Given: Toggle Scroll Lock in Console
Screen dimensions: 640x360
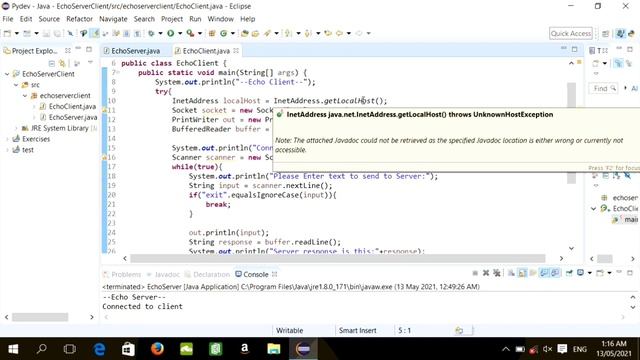Looking at the screenshot, I should 522,273.
